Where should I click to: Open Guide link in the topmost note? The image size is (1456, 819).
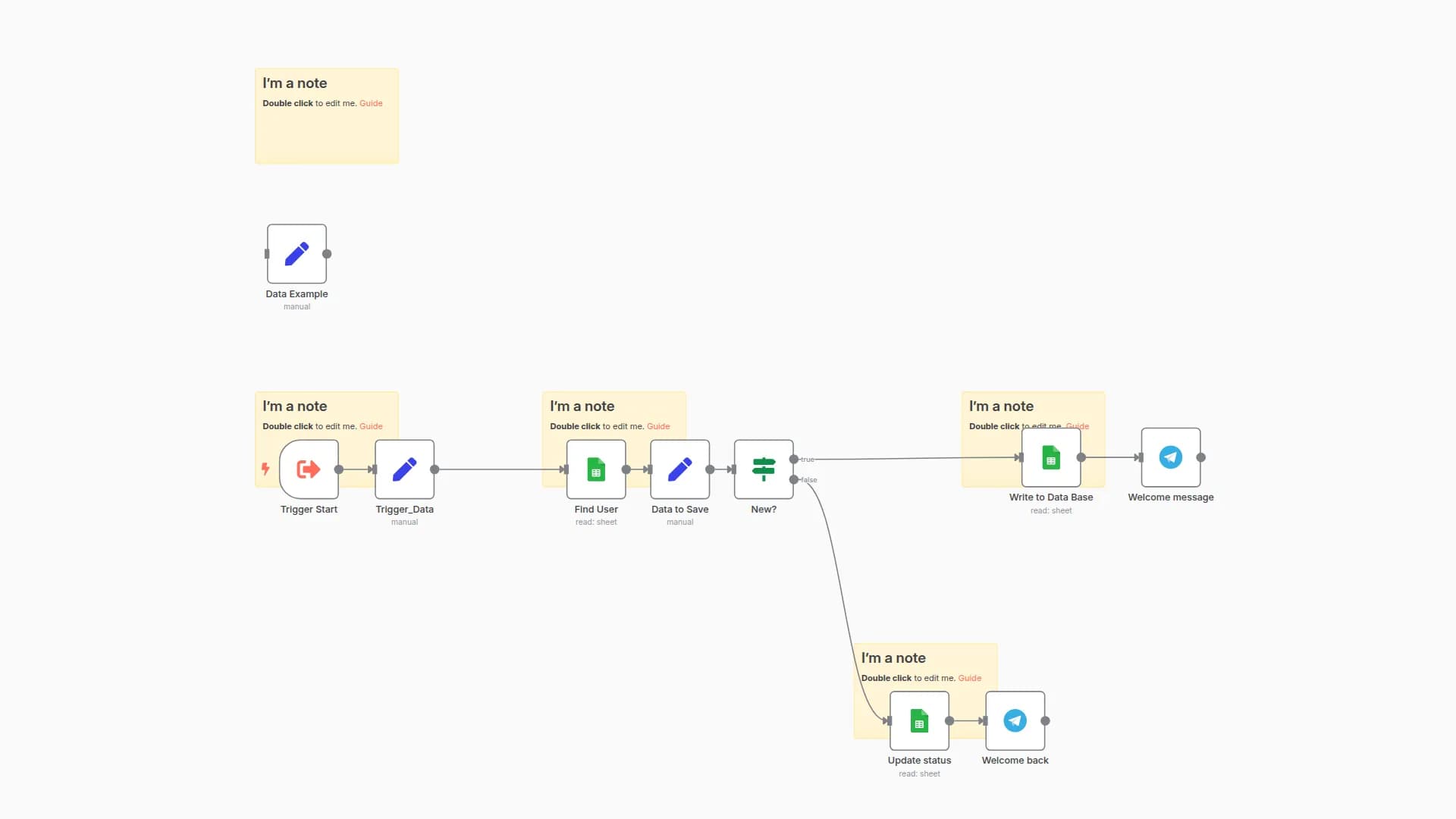371,103
